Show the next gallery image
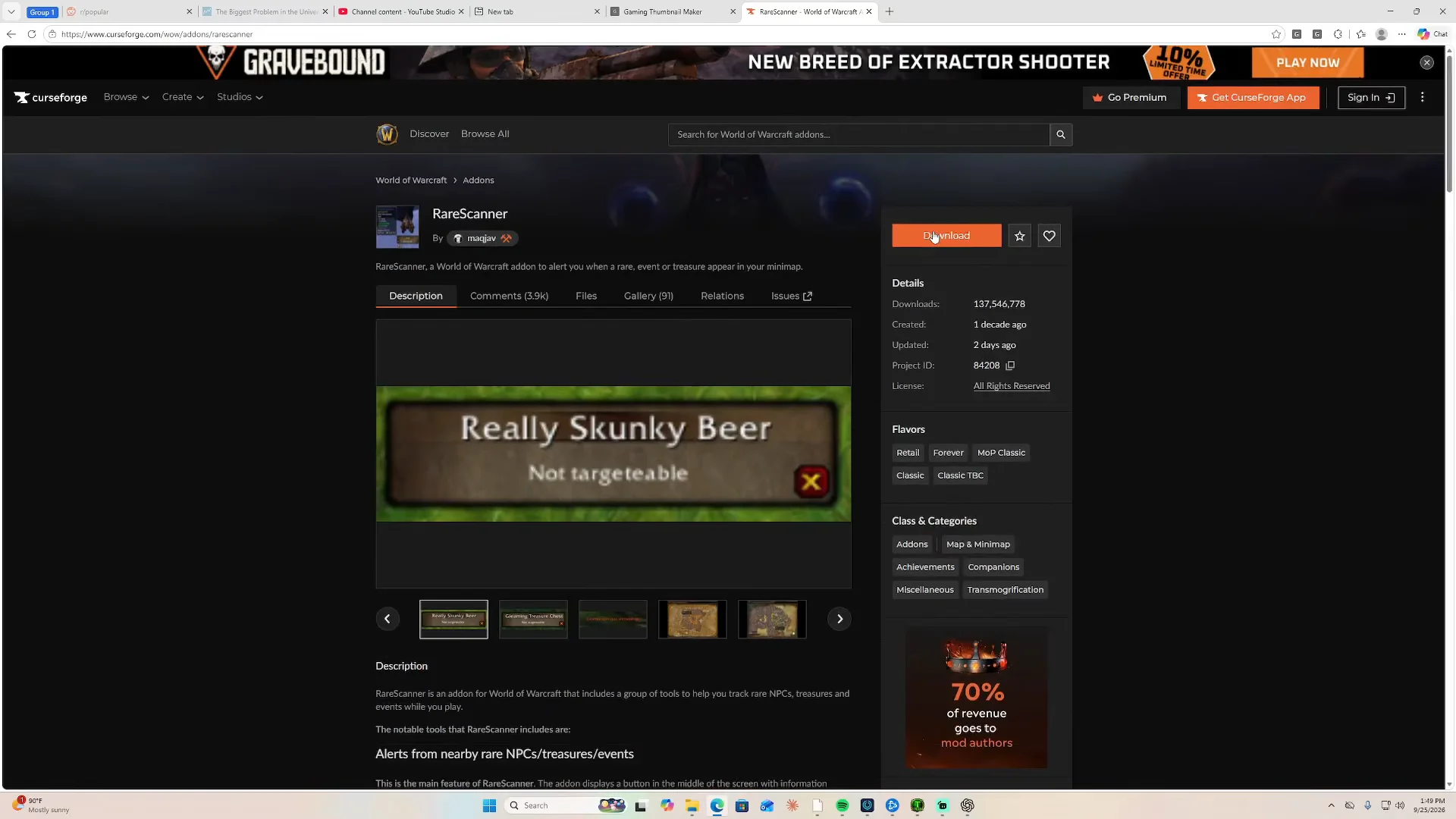The image size is (1456, 819). (839, 619)
